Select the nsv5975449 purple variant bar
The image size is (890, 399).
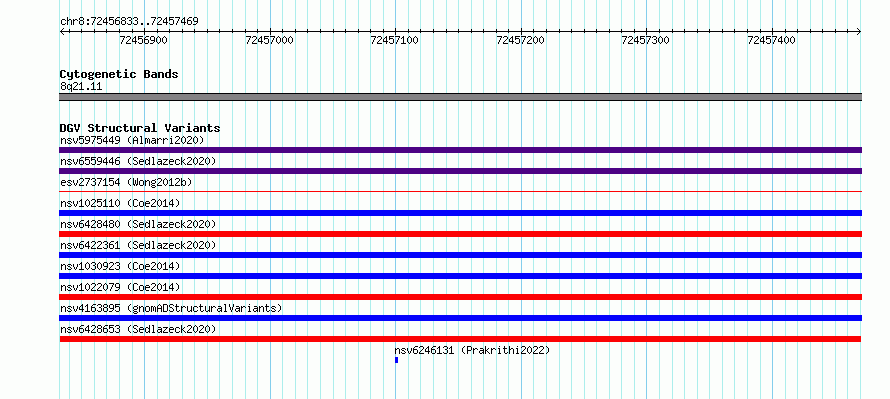click(460, 150)
